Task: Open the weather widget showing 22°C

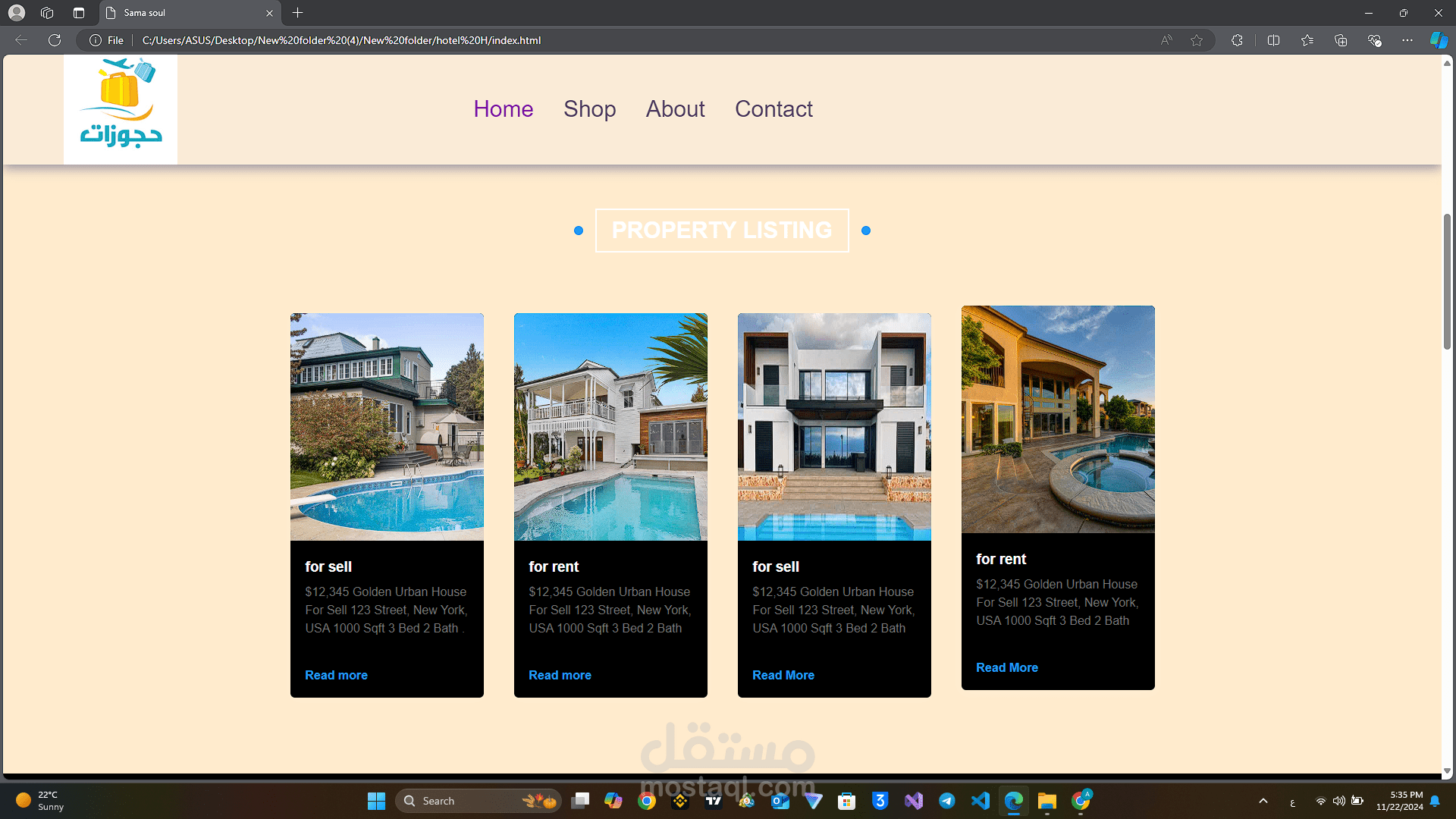Action: pyautogui.click(x=42, y=801)
